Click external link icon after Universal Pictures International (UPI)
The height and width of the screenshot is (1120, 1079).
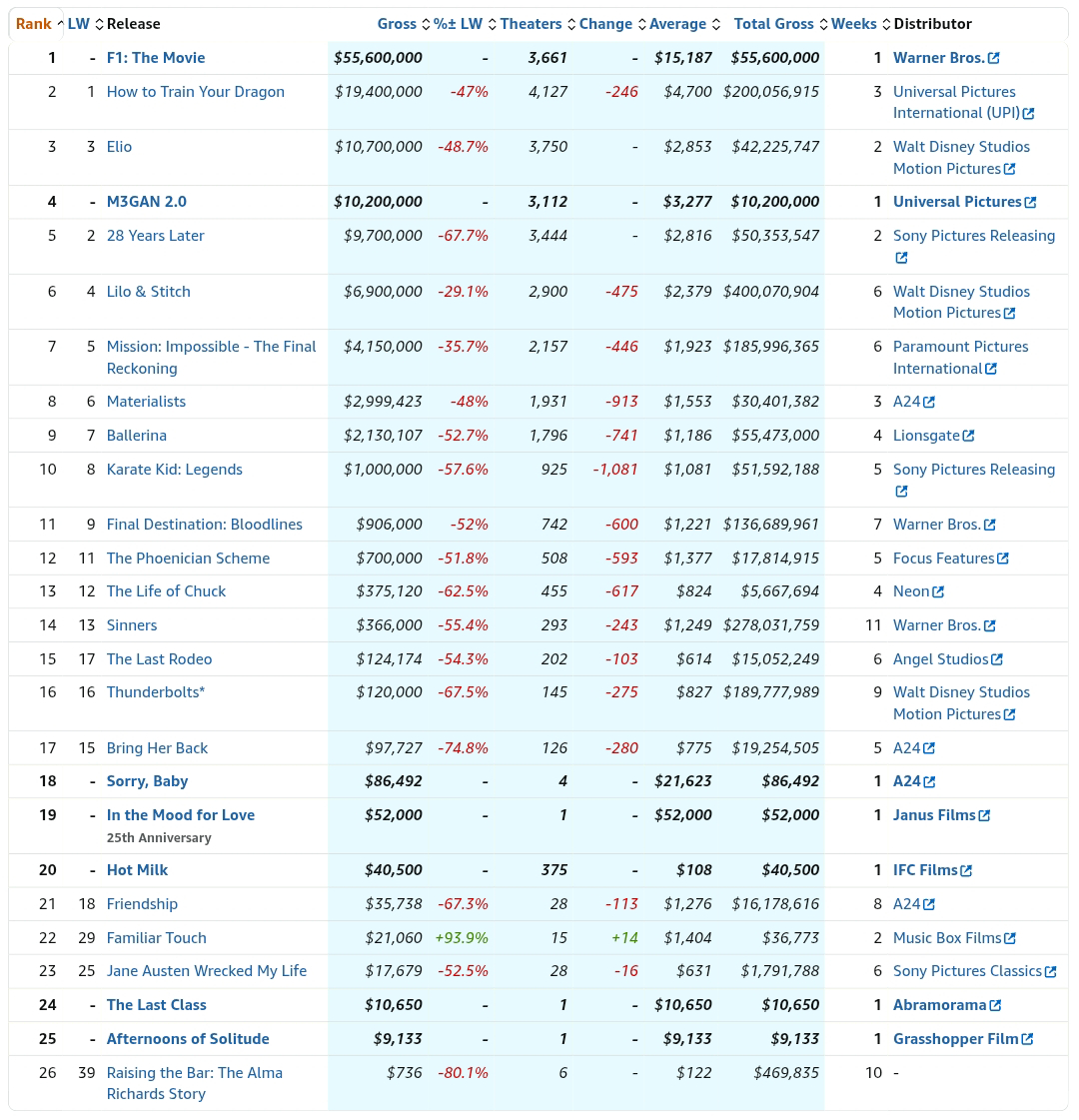pos(1028,114)
